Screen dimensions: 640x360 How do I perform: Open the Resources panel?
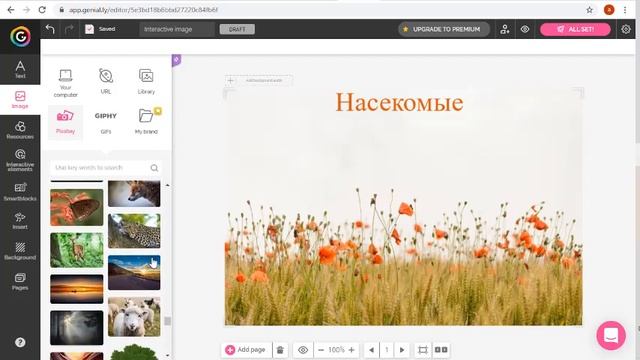20,130
